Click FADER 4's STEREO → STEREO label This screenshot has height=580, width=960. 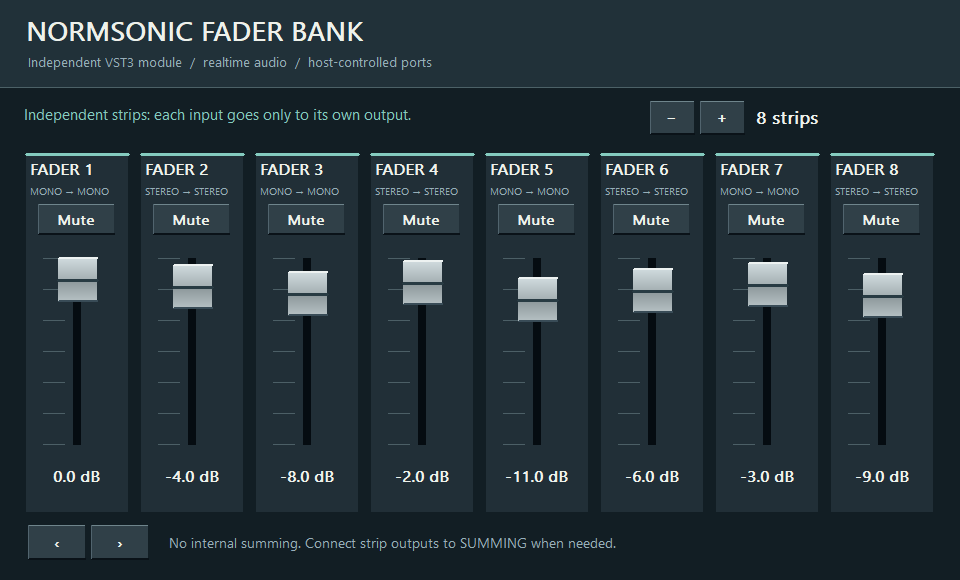point(417,192)
